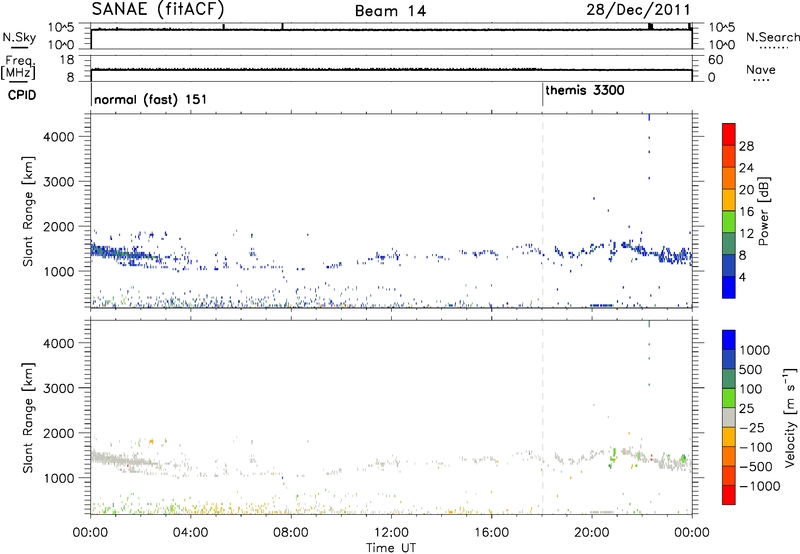Click the bright blue bottom Power colorbar segment
This screenshot has height=554, width=800.
point(729,287)
